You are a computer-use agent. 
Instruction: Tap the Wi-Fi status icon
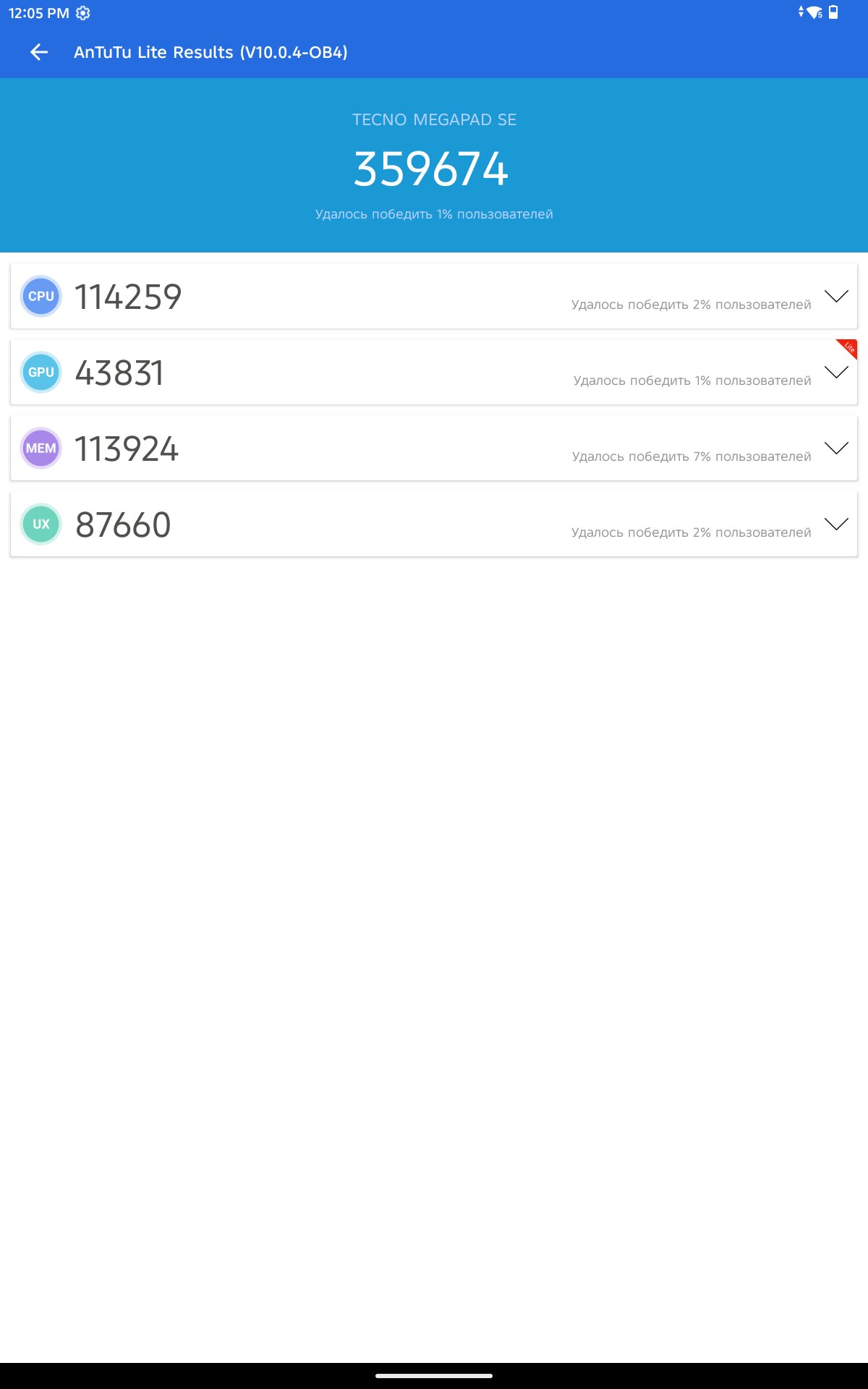pyautogui.click(x=814, y=12)
